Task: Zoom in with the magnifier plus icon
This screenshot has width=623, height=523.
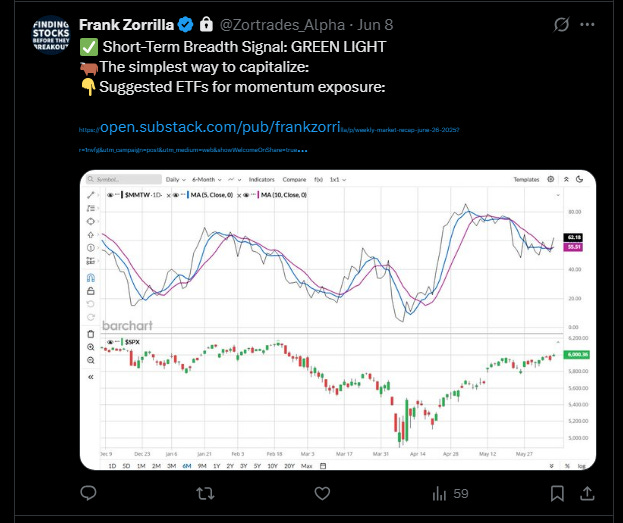Action: pos(91,347)
